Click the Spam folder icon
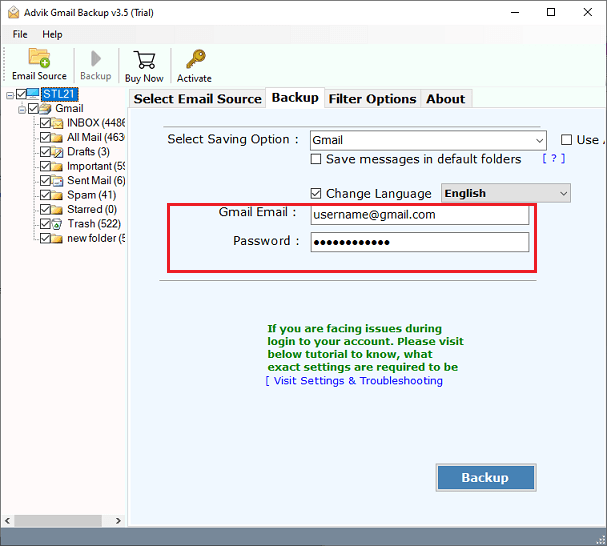The height and width of the screenshot is (546, 607). click(57, 195)
